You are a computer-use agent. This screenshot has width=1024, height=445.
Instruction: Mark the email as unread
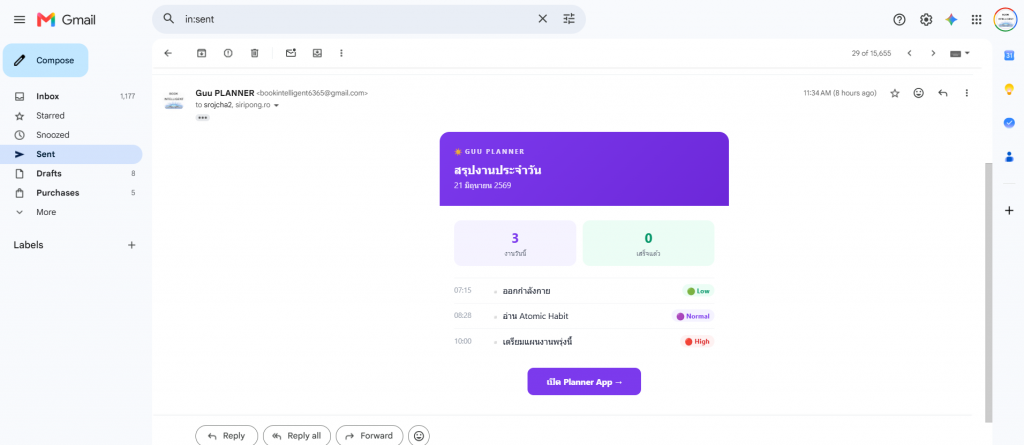pyautogui.click(x=291, y=53)
